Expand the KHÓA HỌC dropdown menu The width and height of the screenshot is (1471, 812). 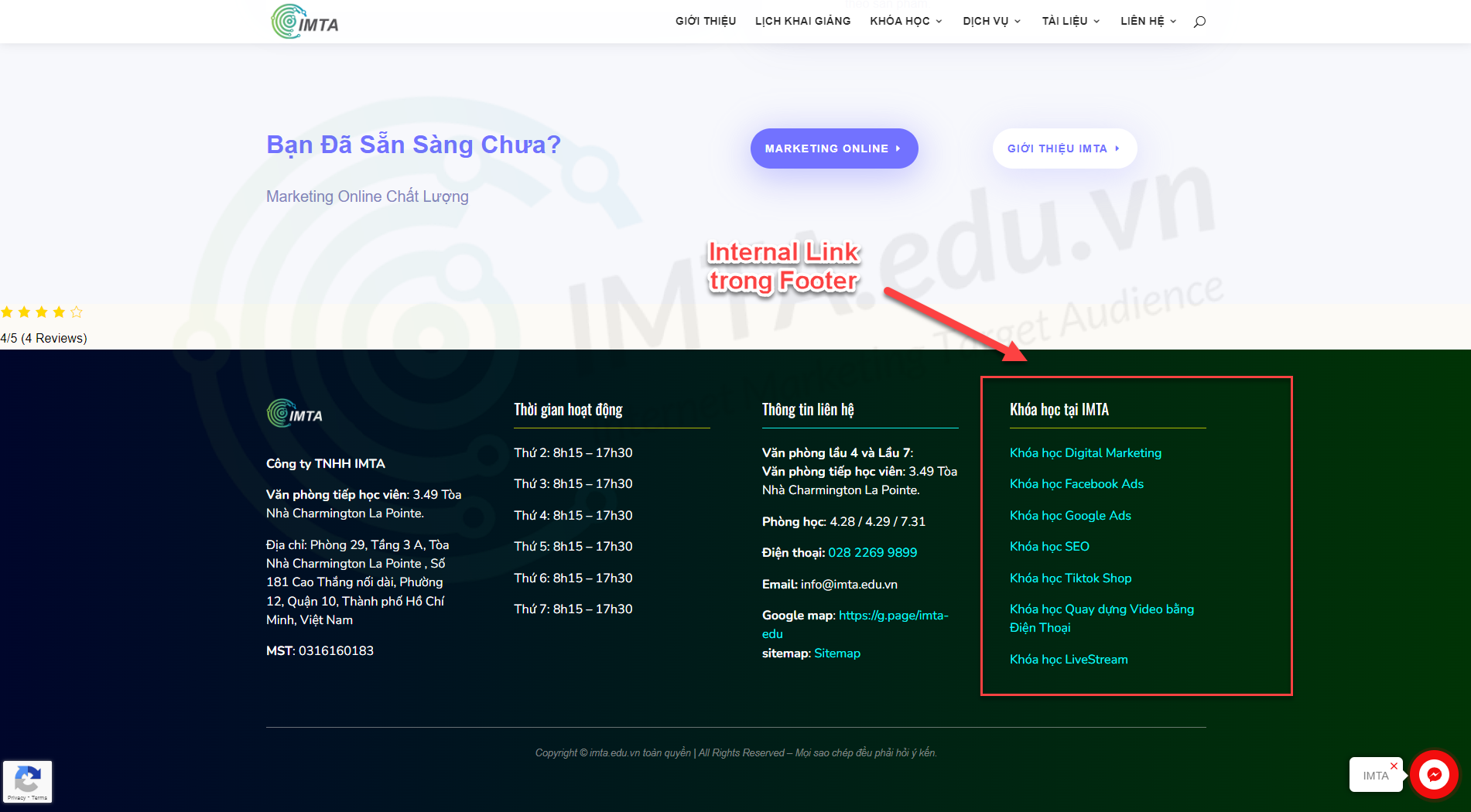click(906, 21)
